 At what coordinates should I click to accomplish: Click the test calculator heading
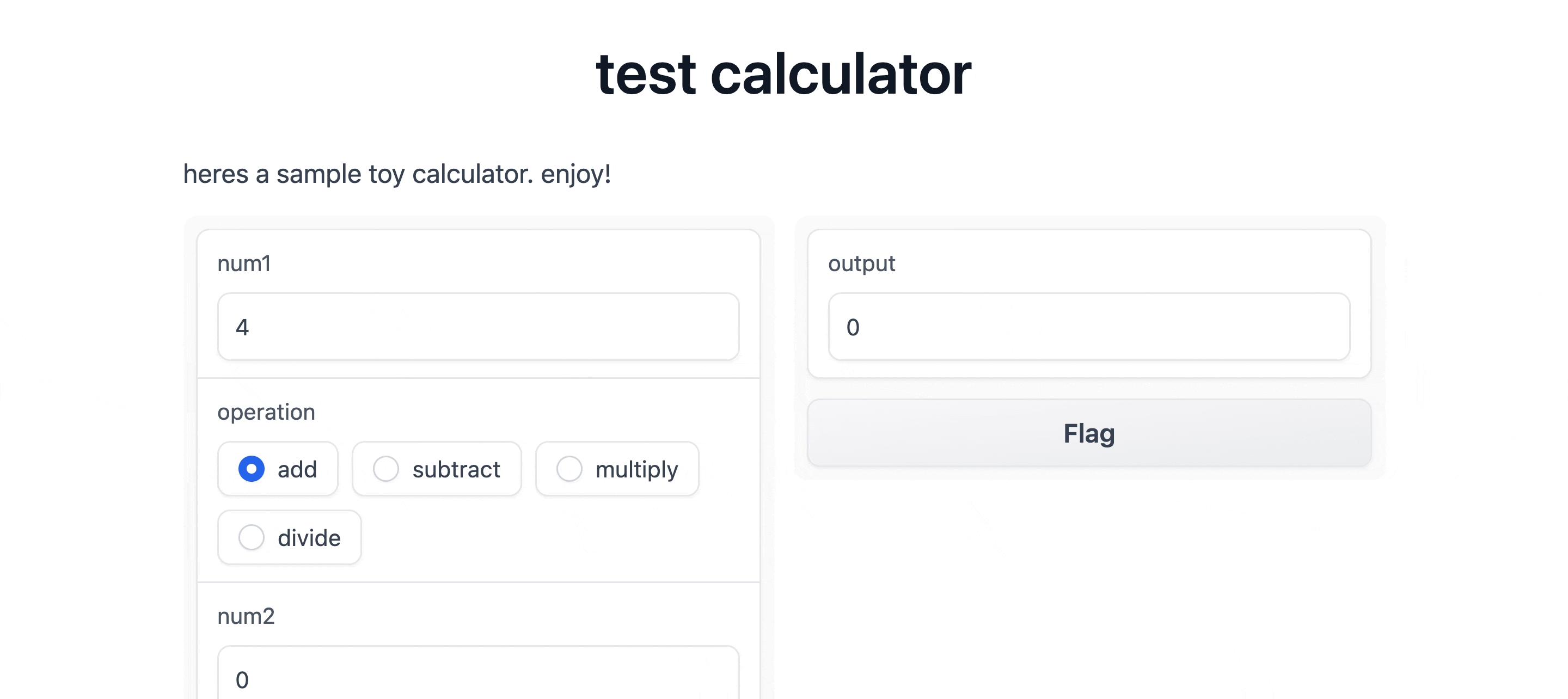click(784, 73)
